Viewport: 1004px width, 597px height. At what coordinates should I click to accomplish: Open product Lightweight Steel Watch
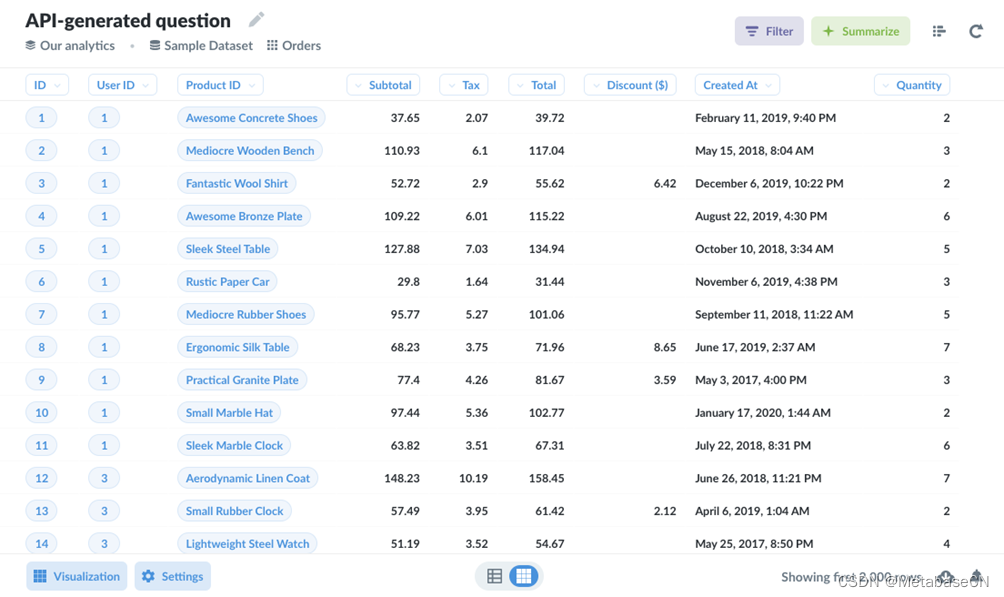pyautogui.click(x=247, y=543)
